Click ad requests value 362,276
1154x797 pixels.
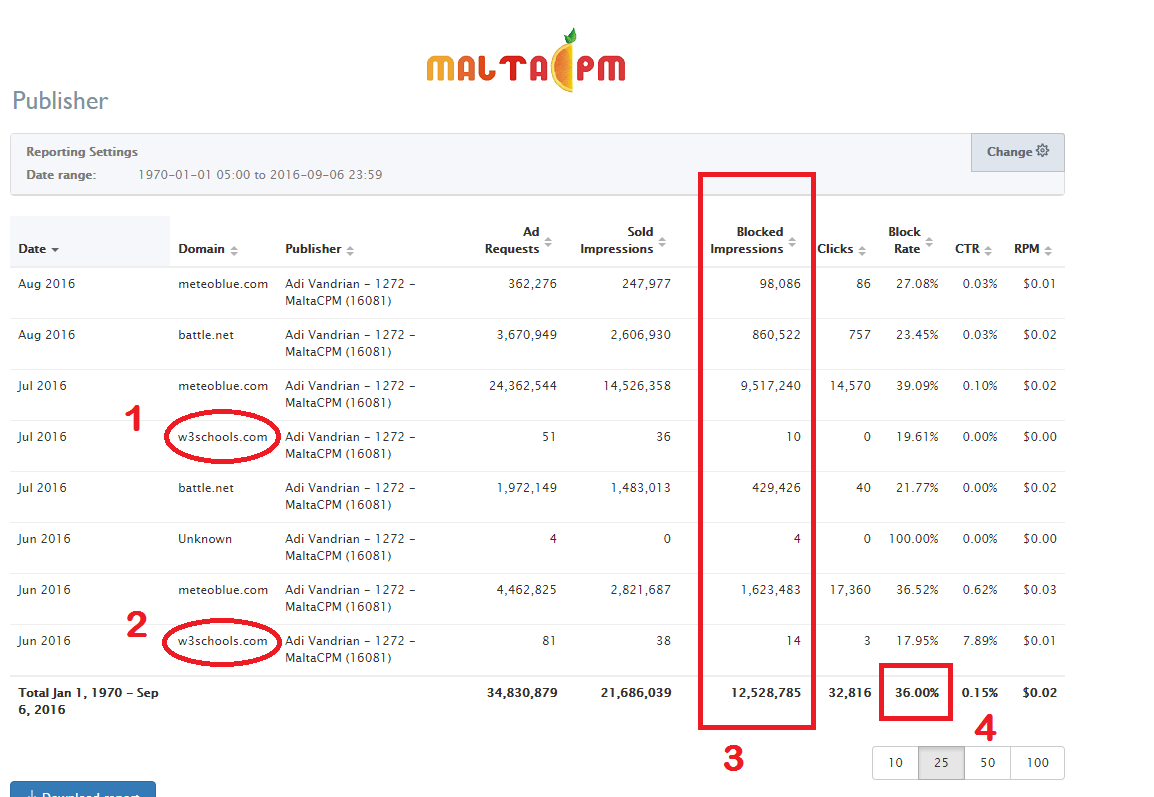point(532,284)
